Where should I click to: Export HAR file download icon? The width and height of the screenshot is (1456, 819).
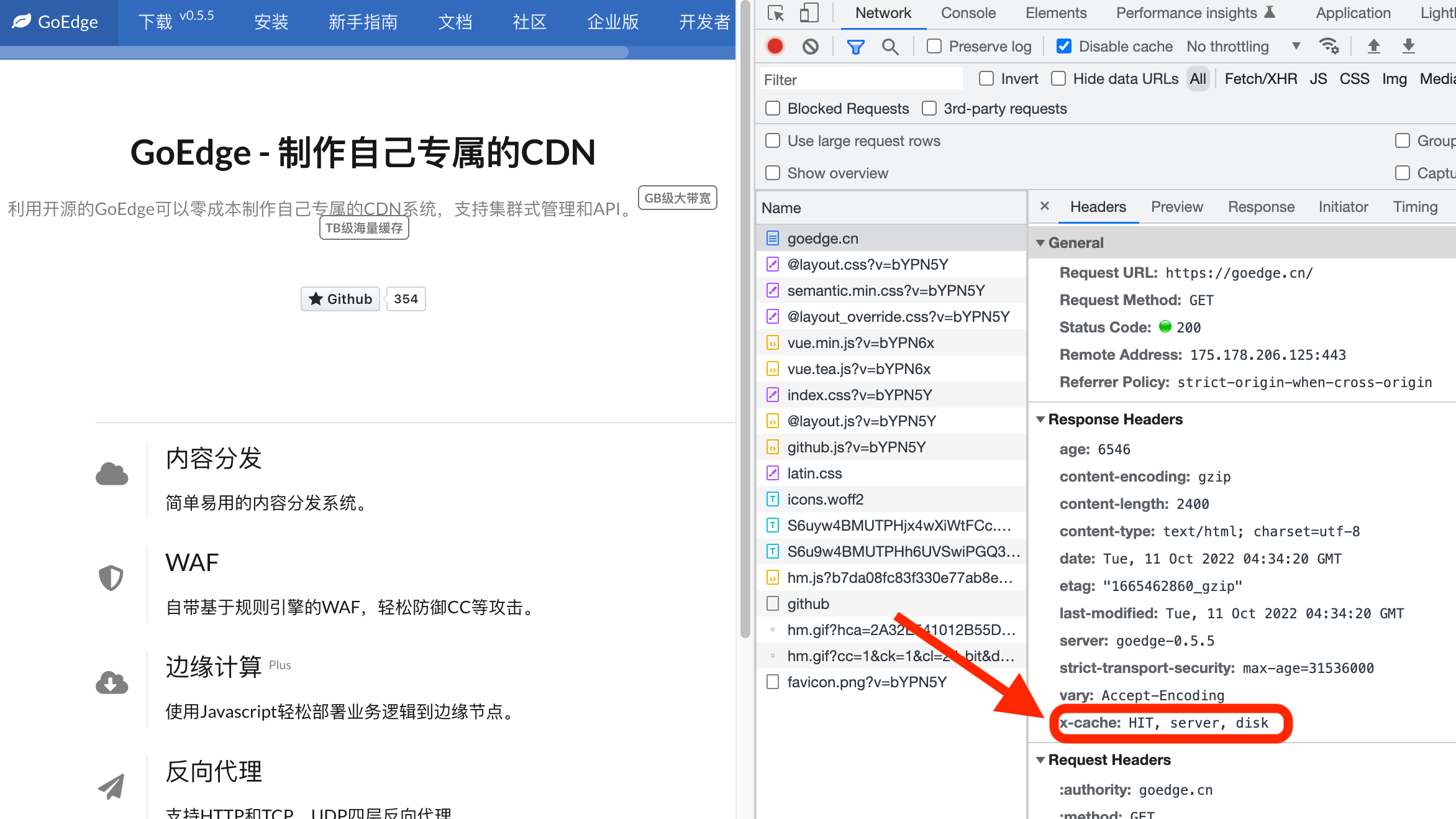tap(1409, 46)
